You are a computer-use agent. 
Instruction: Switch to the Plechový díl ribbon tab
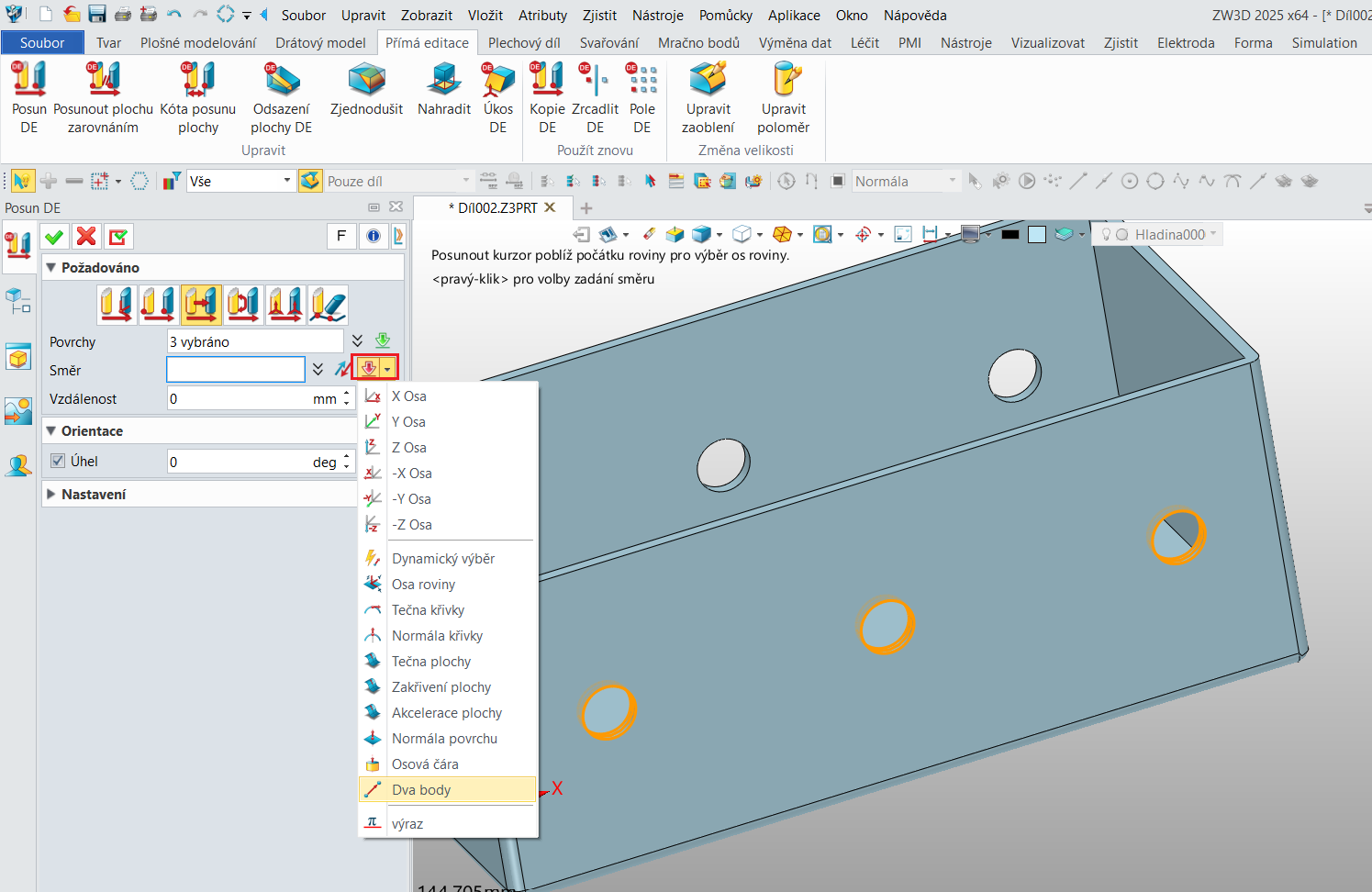tap(524, 43)
